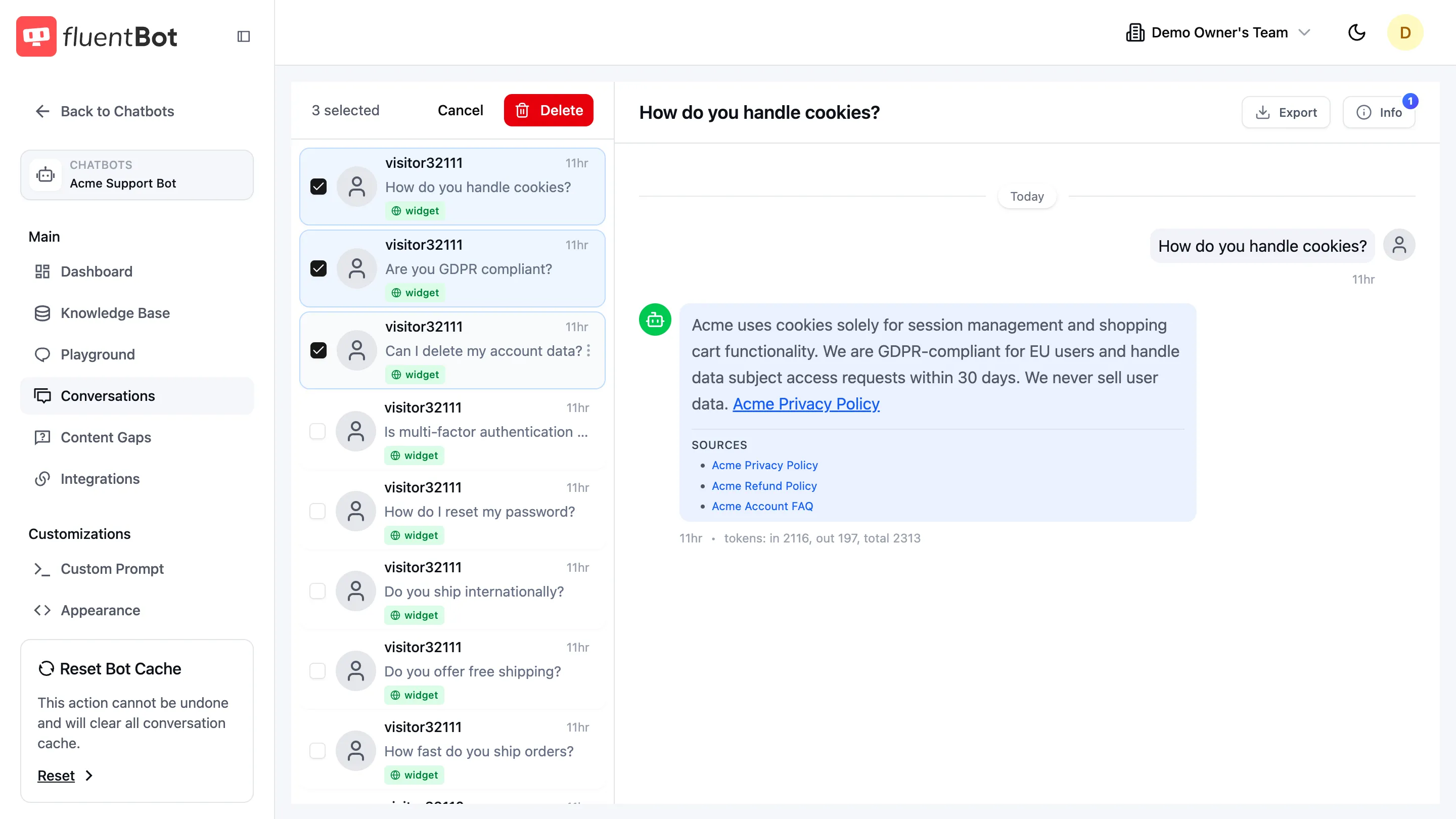Viewport: 1456px width, 819px height.
Task: Click the Integrations link icon
Action: point(42,479)
